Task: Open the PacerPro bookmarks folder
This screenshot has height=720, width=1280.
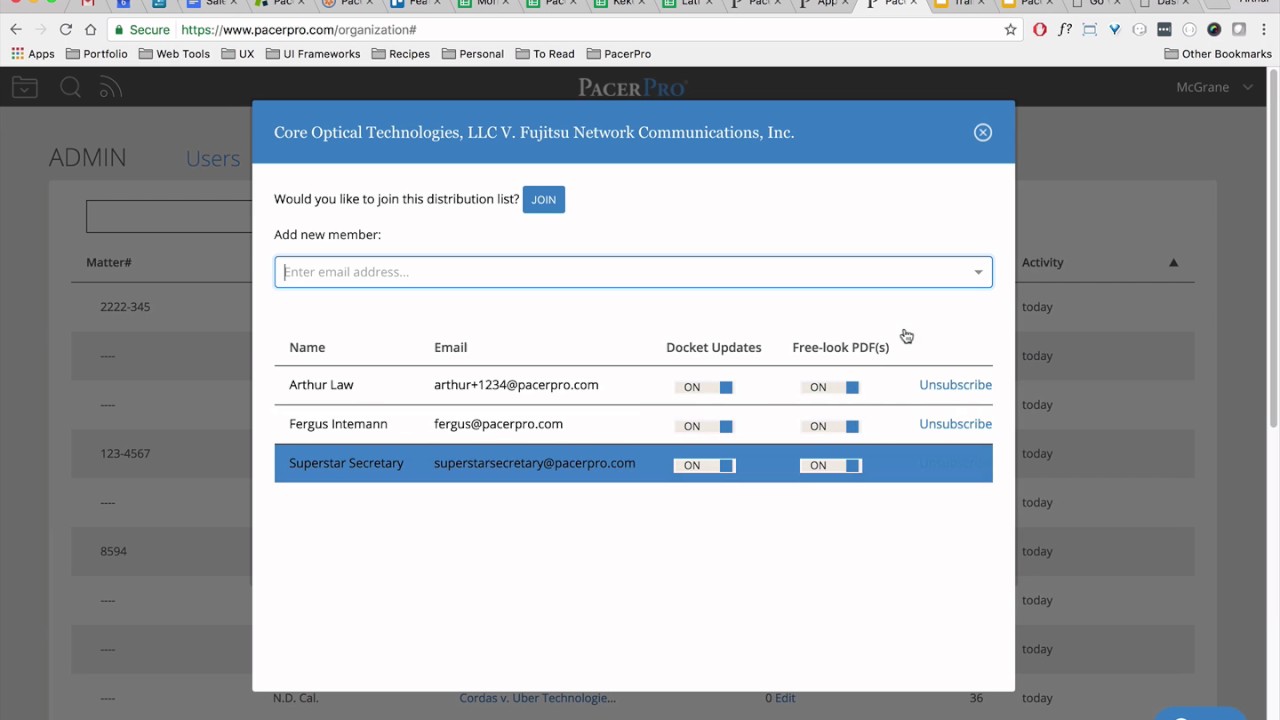Action: (x=619, y=54)
